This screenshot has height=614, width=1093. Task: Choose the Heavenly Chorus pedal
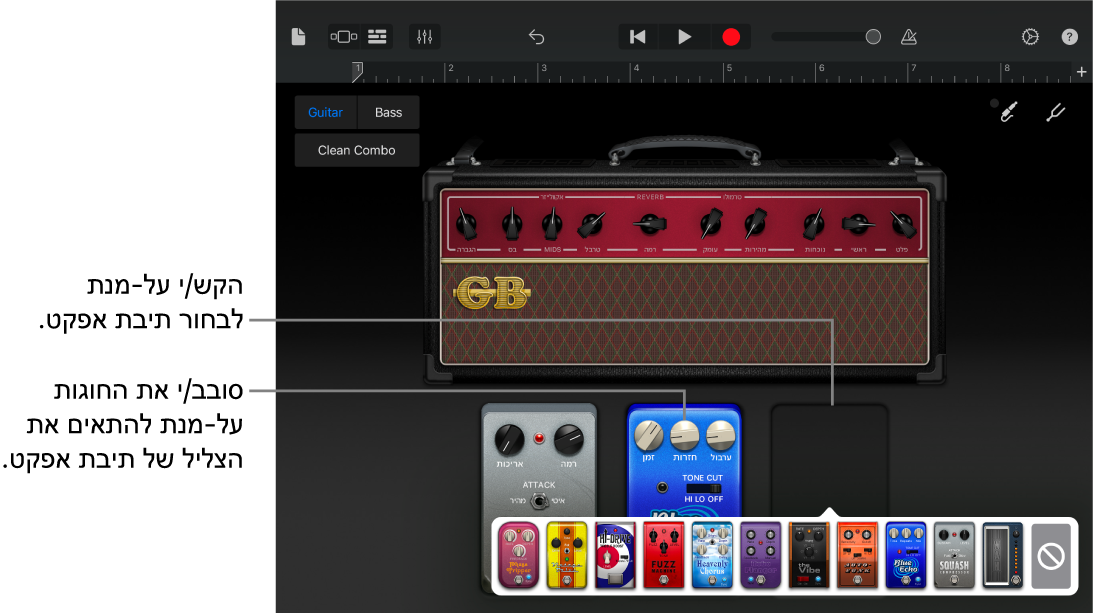712,556
